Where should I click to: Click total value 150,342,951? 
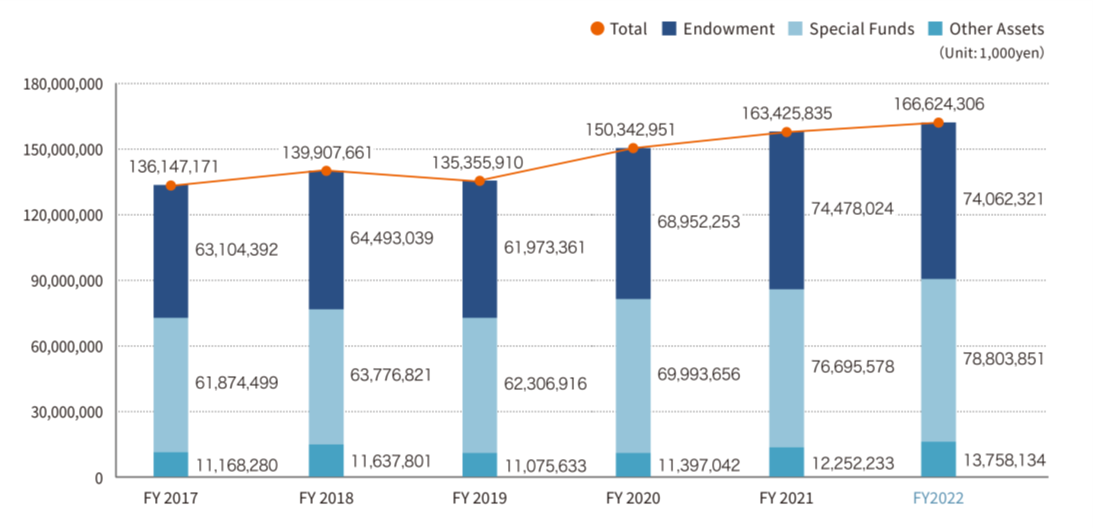coord(632,130)
